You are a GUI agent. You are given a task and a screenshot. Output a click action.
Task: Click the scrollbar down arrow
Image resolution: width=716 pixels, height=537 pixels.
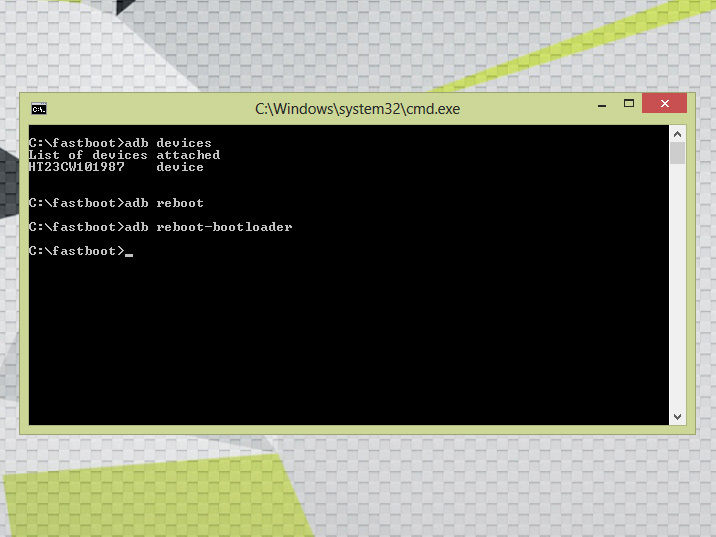(677, 416)
